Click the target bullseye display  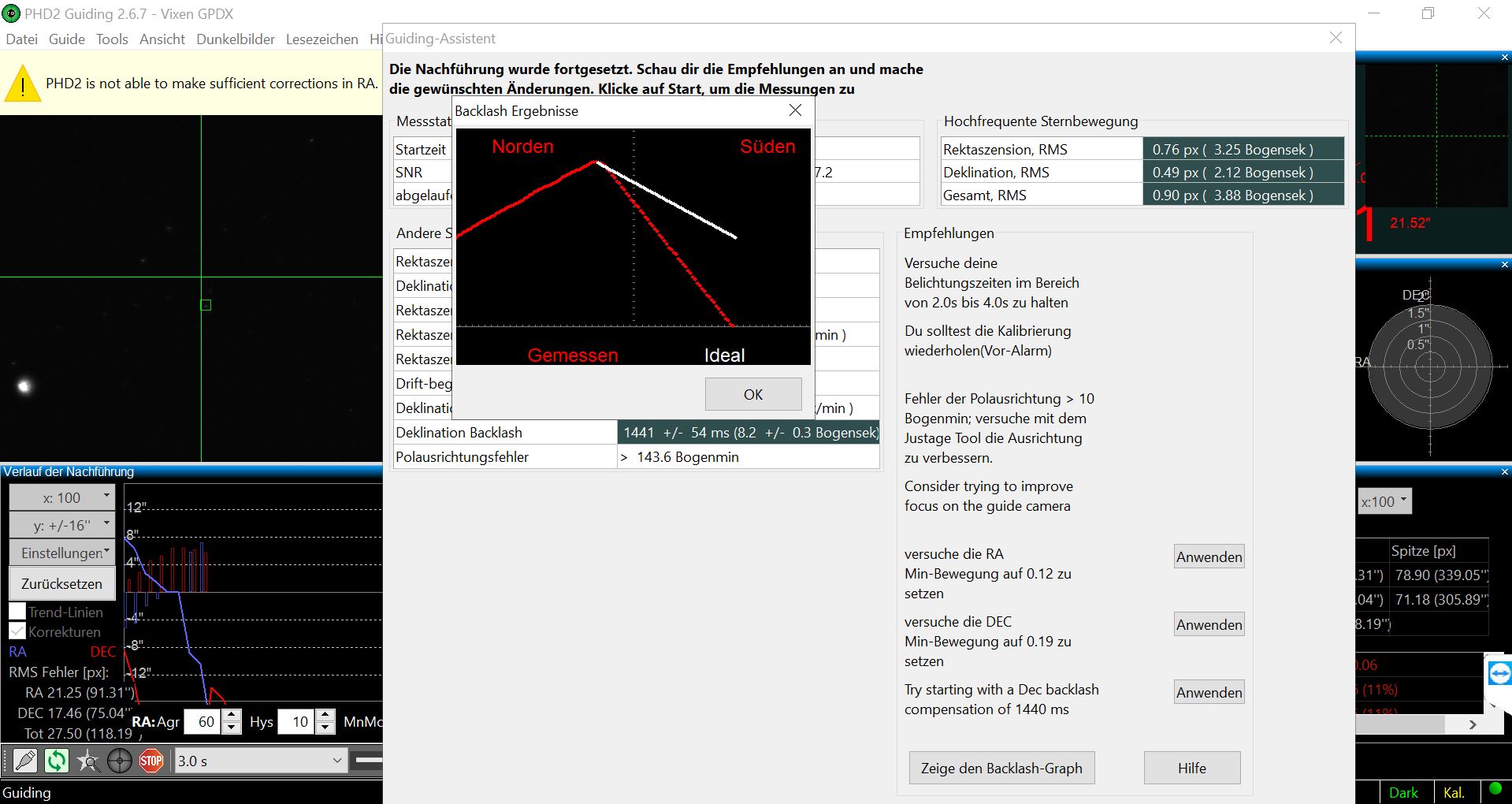[x=1430, y=367]
